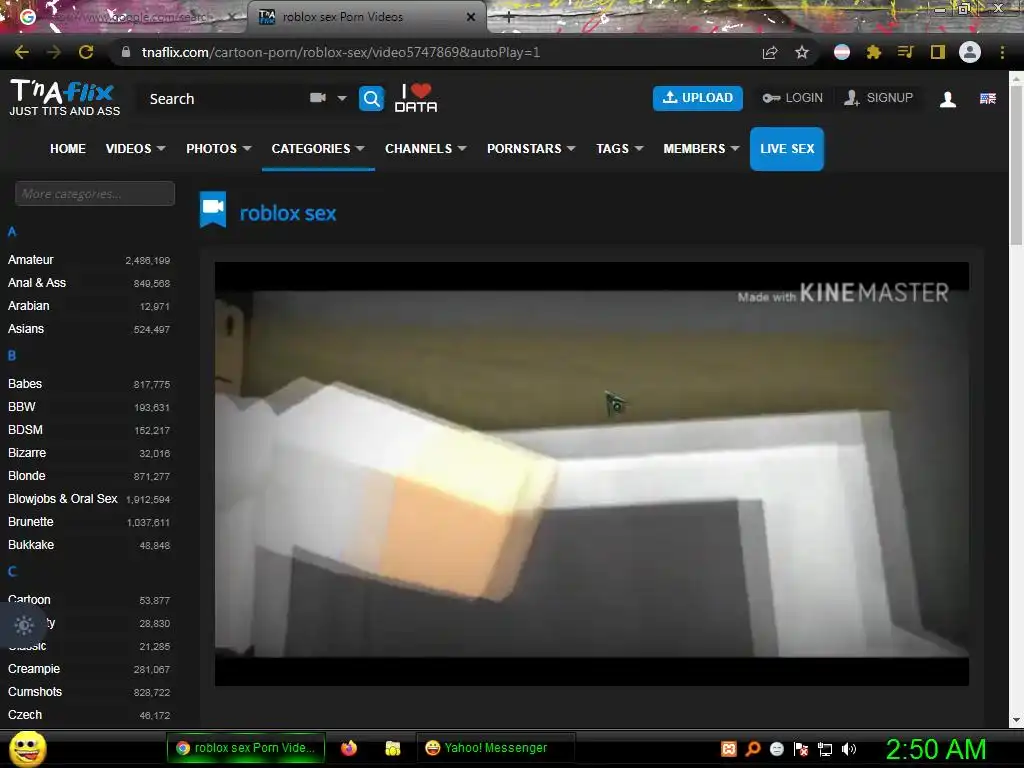Bookmark this page with the star icon
The height and width of the screenshot is (768, 1024).
(802, 52)
